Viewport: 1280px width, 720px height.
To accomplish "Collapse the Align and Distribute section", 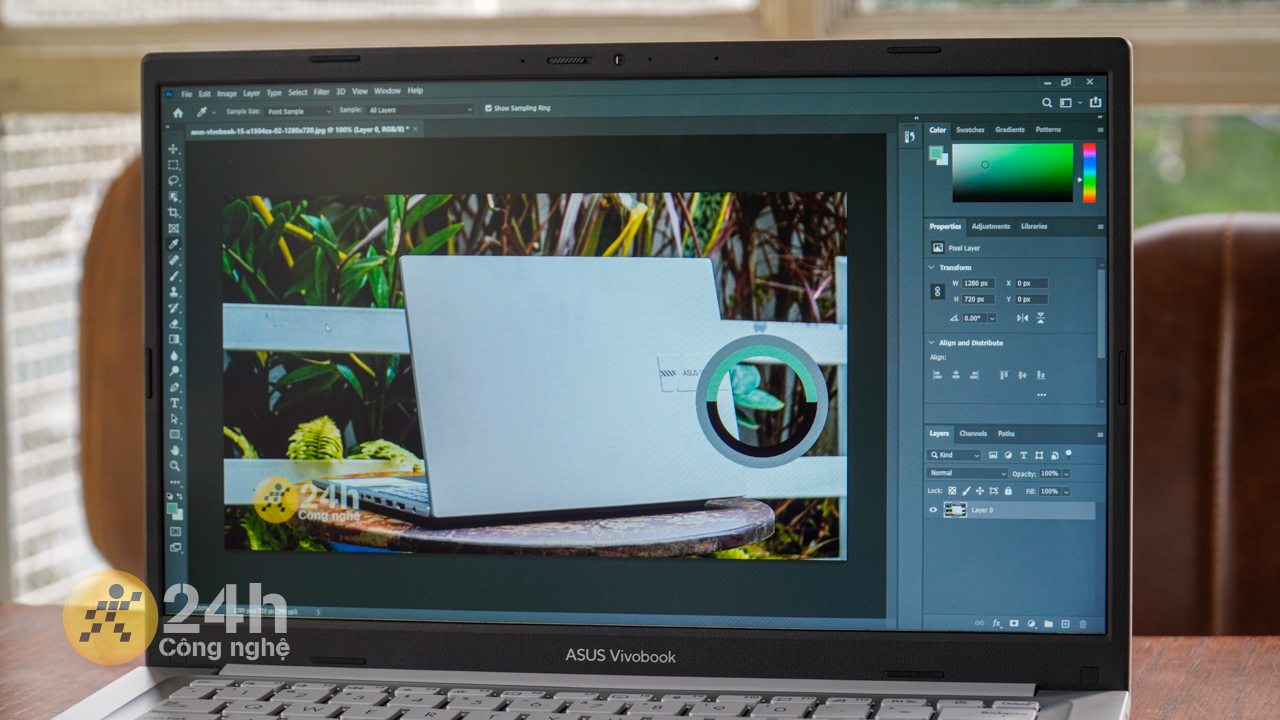I will point(932,343).
